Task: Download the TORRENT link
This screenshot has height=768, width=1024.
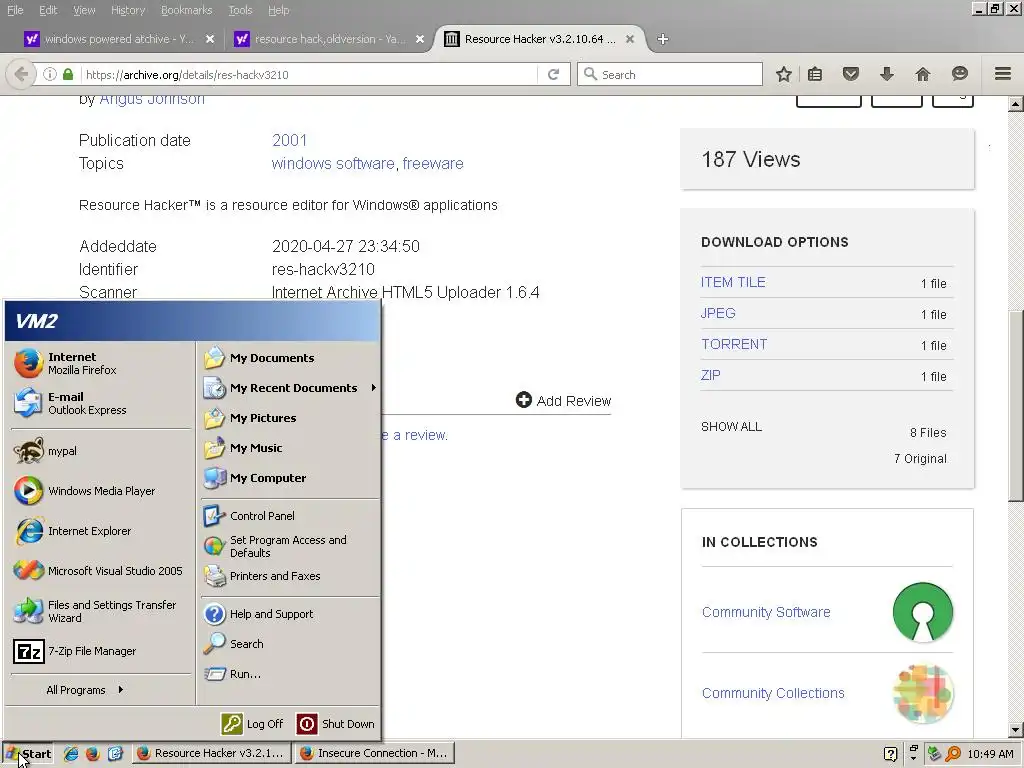Action: pyautogui.click(x=734, y=344)
